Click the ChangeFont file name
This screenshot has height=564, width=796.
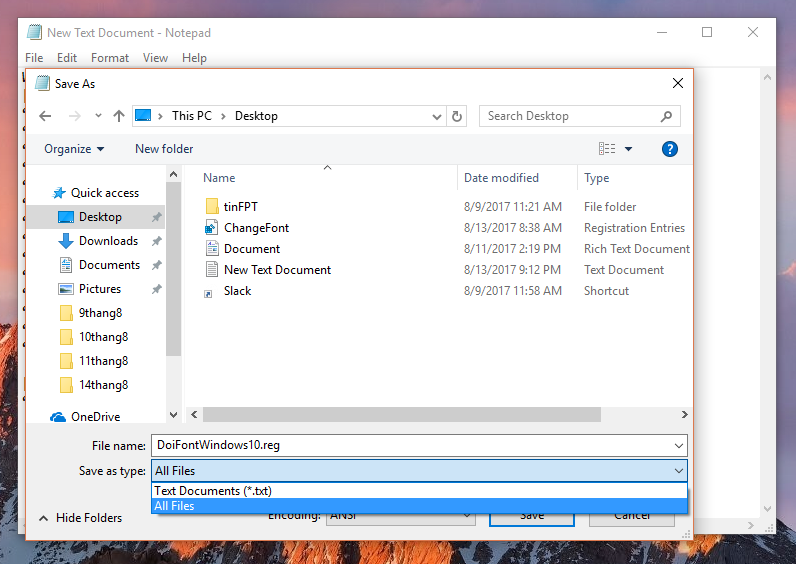click(x=256, y=228)
